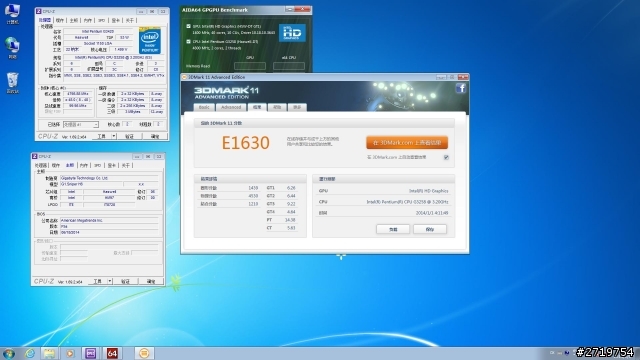The image size is (640, 360).
Task: Open About tab in top CPU-Z window
Action: coord(130,20)
